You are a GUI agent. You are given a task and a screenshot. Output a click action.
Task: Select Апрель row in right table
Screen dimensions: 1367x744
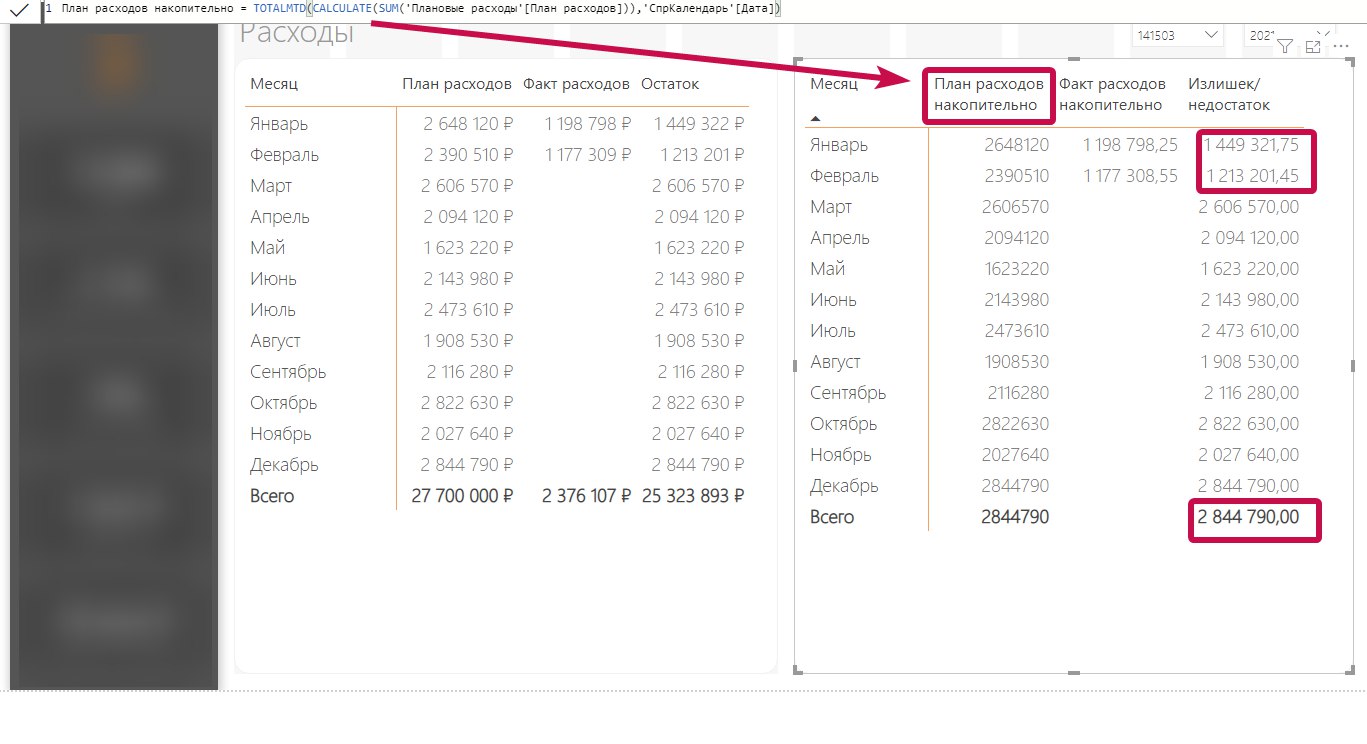[1055, 238]
